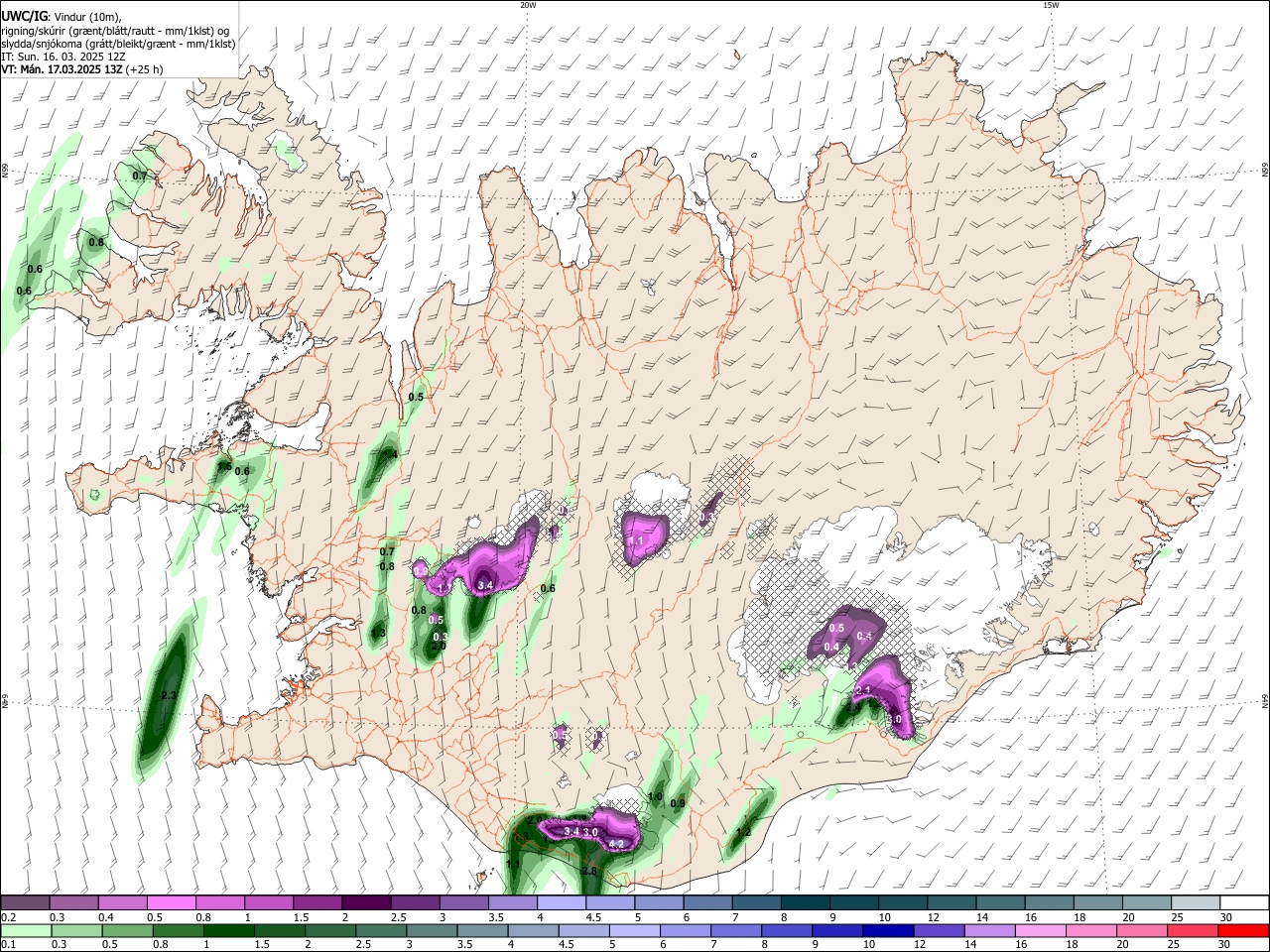Click the "1.1" rain value on map
The width and height of the screenshot is (1270, 952).
click(513, 865)
